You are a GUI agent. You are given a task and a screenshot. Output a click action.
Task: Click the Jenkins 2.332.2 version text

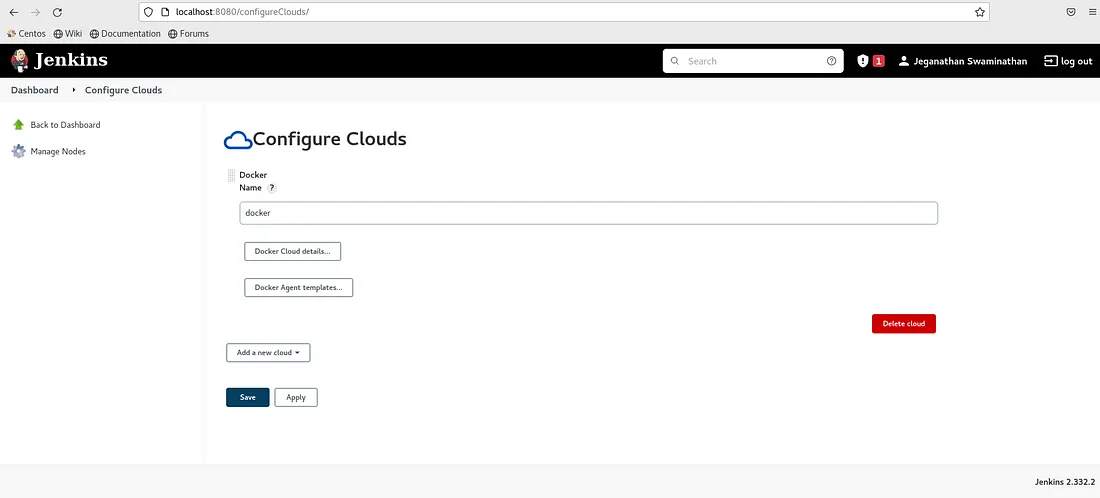pos(1065,482)
